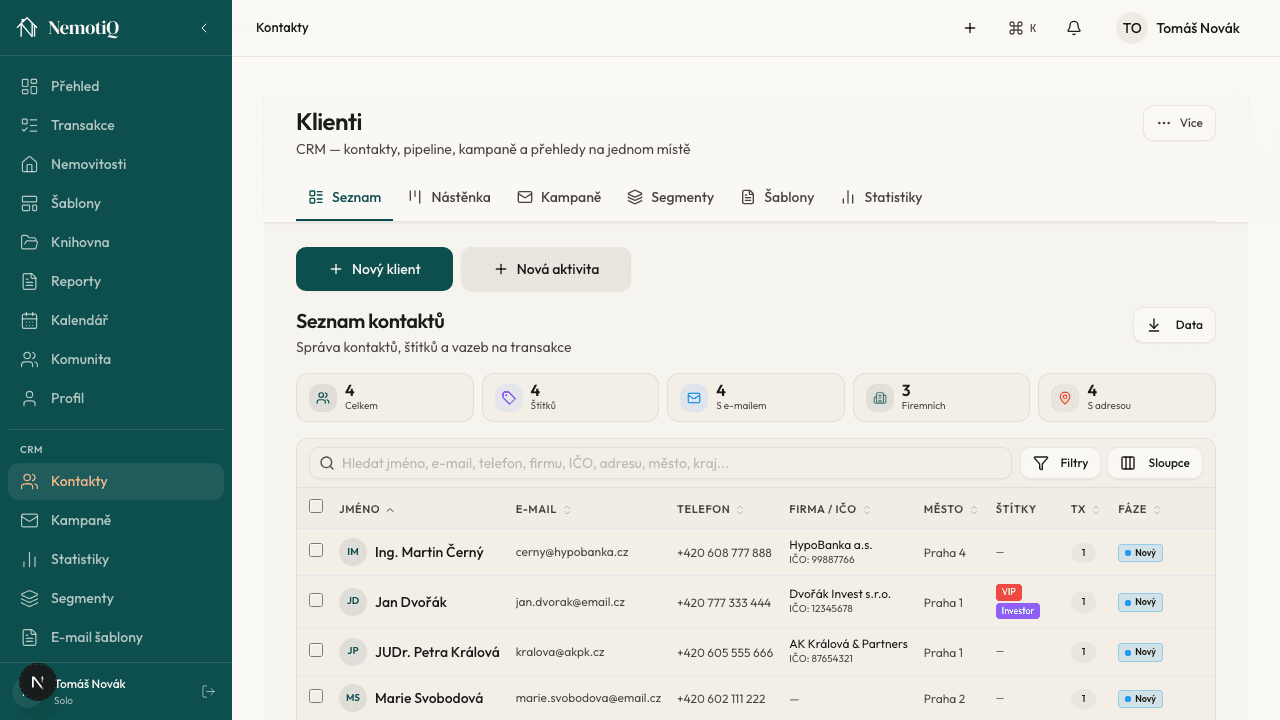Open Komunita in the sidebar
Screen dimensions: 1280x720
click(116, 359)
